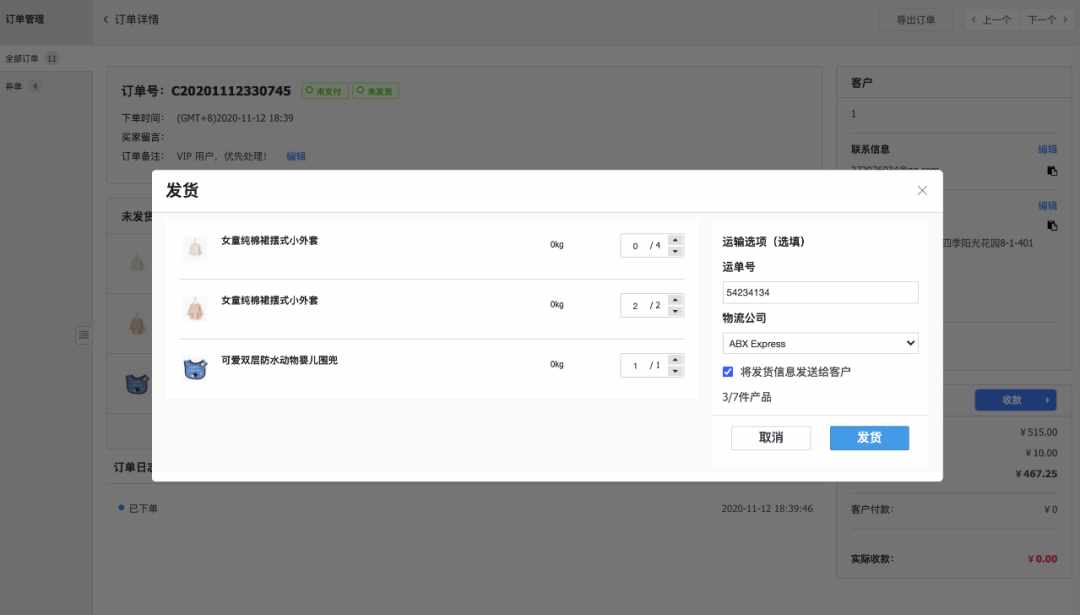Viewport: 1080px width, 615px height.
Task: Click the second pink coat product thumbnail in dialog
Action: tap(195, 308)
